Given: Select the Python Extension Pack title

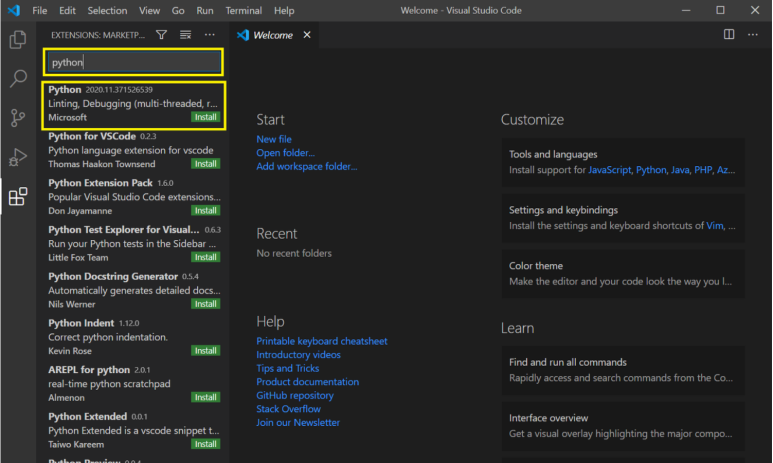Looking at the screenshot, I should pos(101,183).
